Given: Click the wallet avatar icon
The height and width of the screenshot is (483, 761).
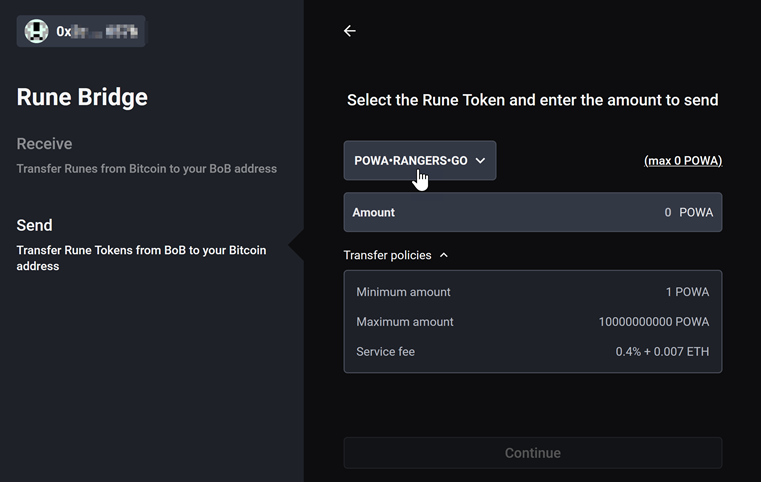Looking at the screenshot, I should pyautogui.click(x=36, y=32).
